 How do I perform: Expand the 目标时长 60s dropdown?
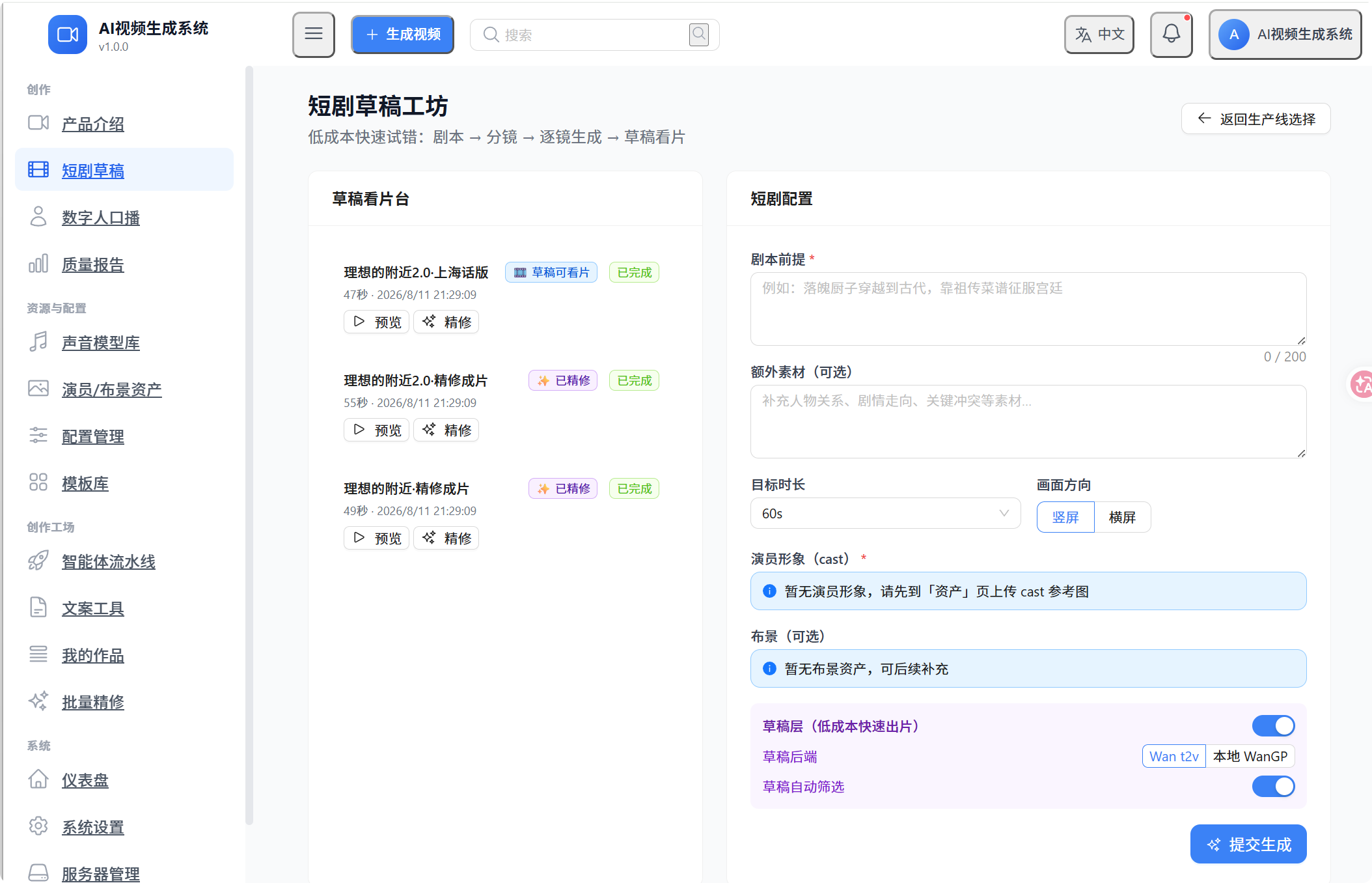coord(885,514)
